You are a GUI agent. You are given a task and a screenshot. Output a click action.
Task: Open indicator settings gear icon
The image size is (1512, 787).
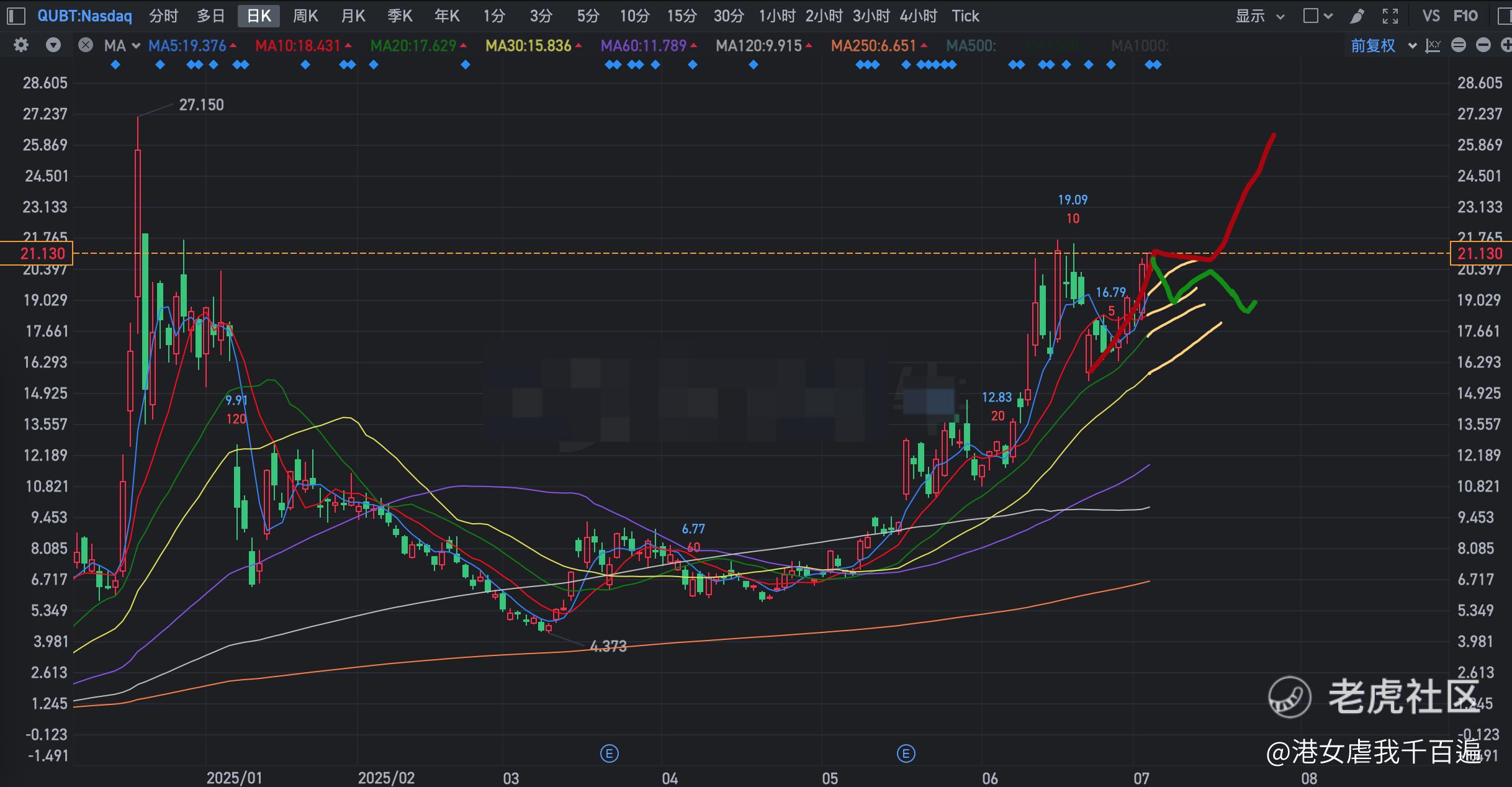pyautogui.click(x=21, y=45)
